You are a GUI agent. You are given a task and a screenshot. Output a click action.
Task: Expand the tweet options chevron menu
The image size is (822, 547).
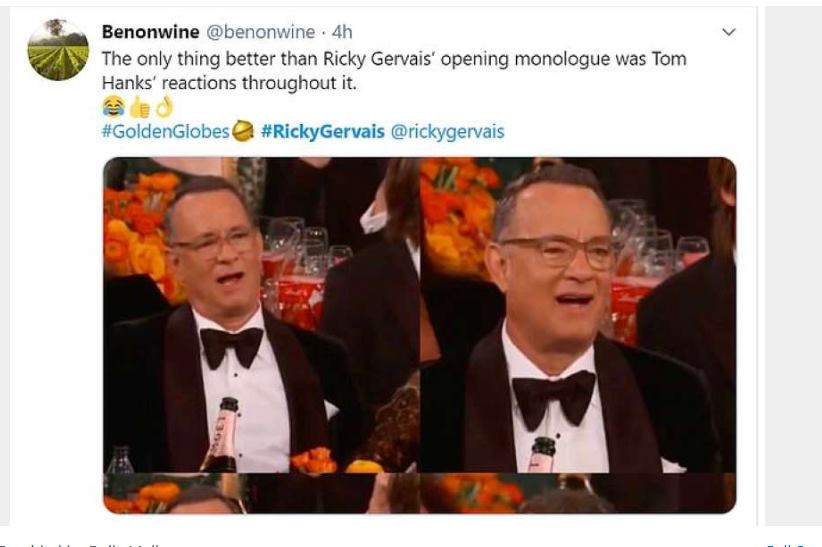point(729,32)
